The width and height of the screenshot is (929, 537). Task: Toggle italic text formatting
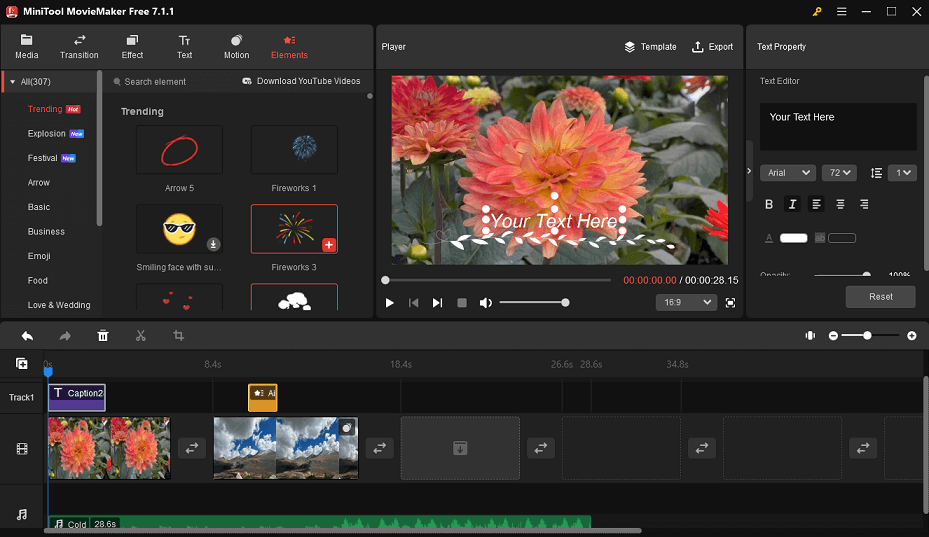pos(792,204)
